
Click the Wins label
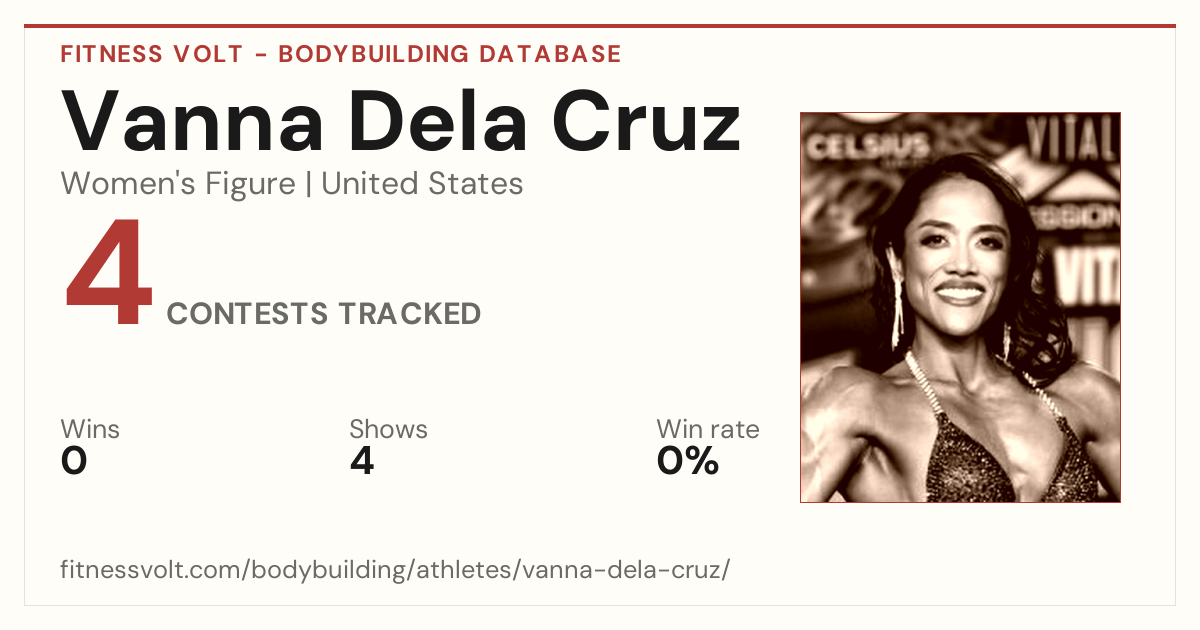pyautogui.click(x=90, y=430)
